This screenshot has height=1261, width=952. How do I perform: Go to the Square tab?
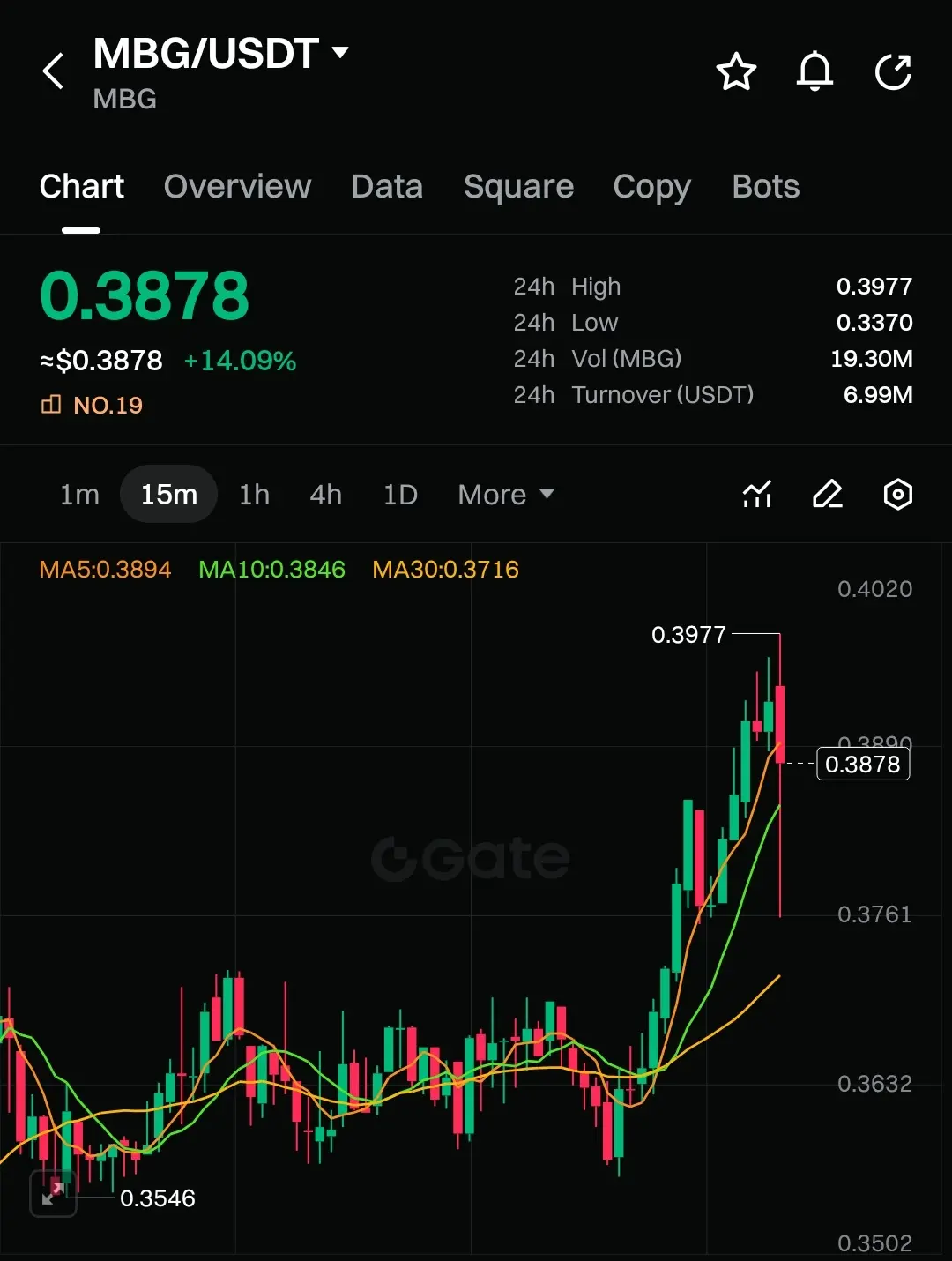click(x=518, y=187)
